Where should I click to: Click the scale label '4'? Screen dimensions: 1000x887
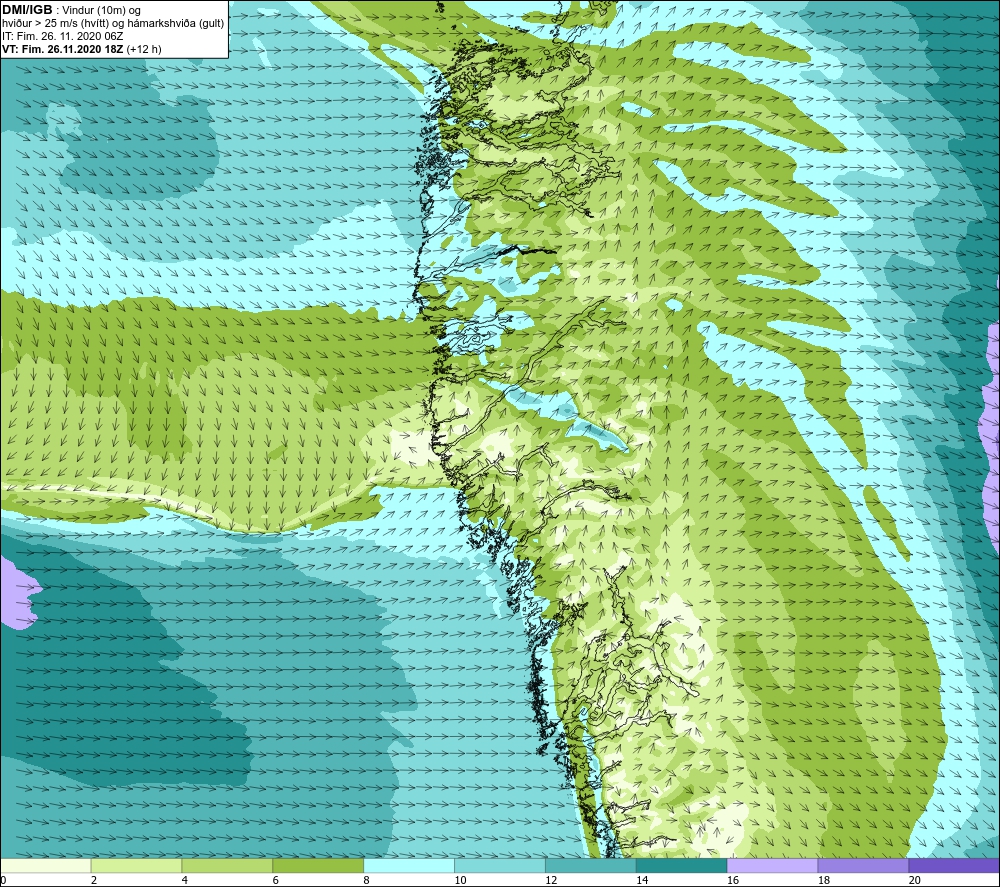click(185, 880)
